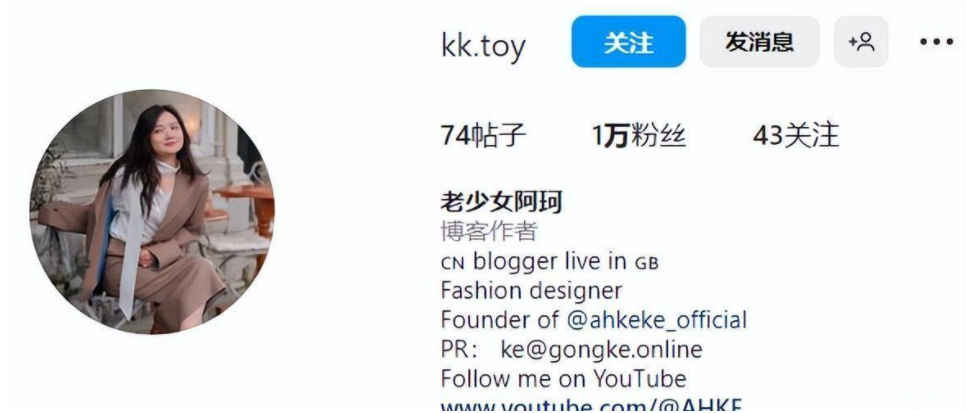966x413 pixels.
Task: Click the Founder of text in bio
Action: [x=500, y=321]
